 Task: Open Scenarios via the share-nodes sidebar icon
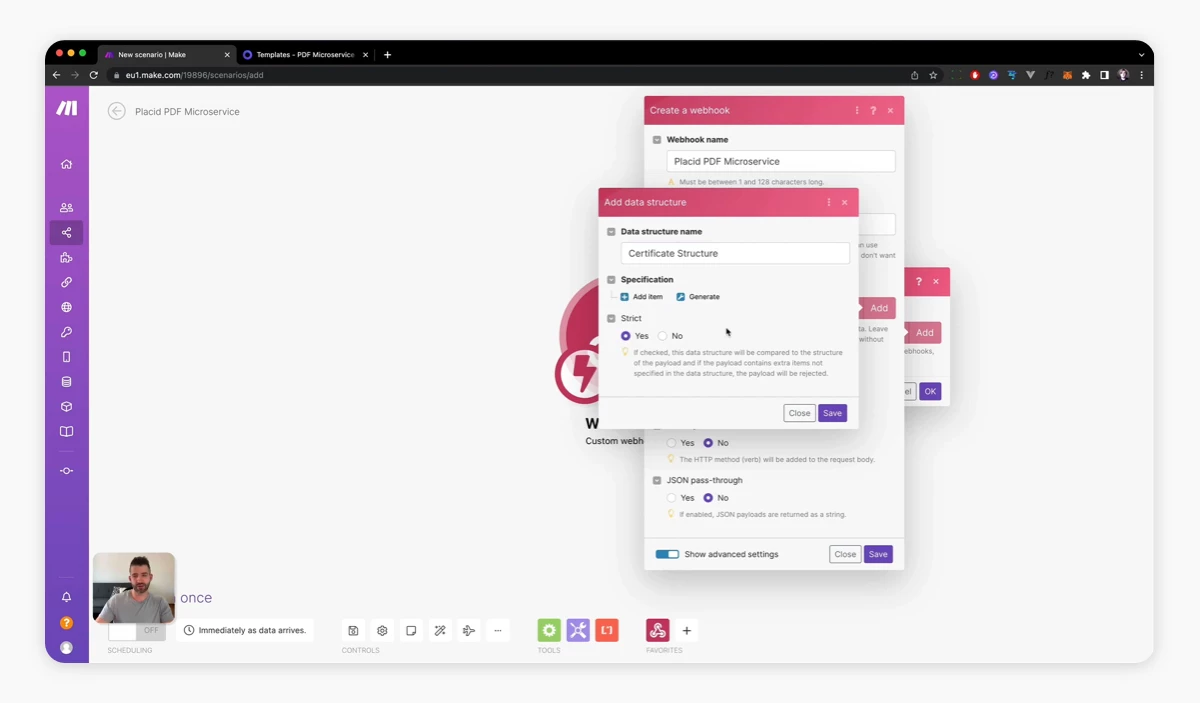click(x=66, y=233)
